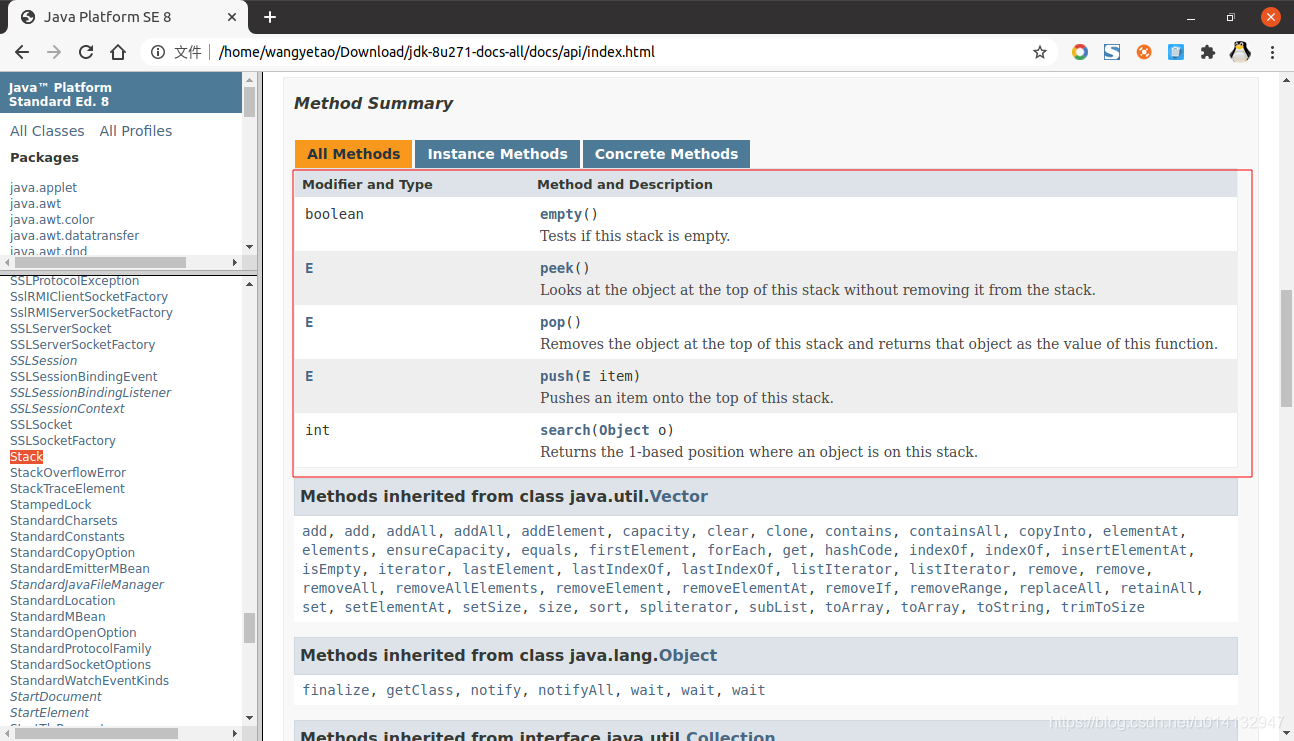Select the highlighted Stack class
This screenshot has height=741, width=1294.
coord(27,456)
